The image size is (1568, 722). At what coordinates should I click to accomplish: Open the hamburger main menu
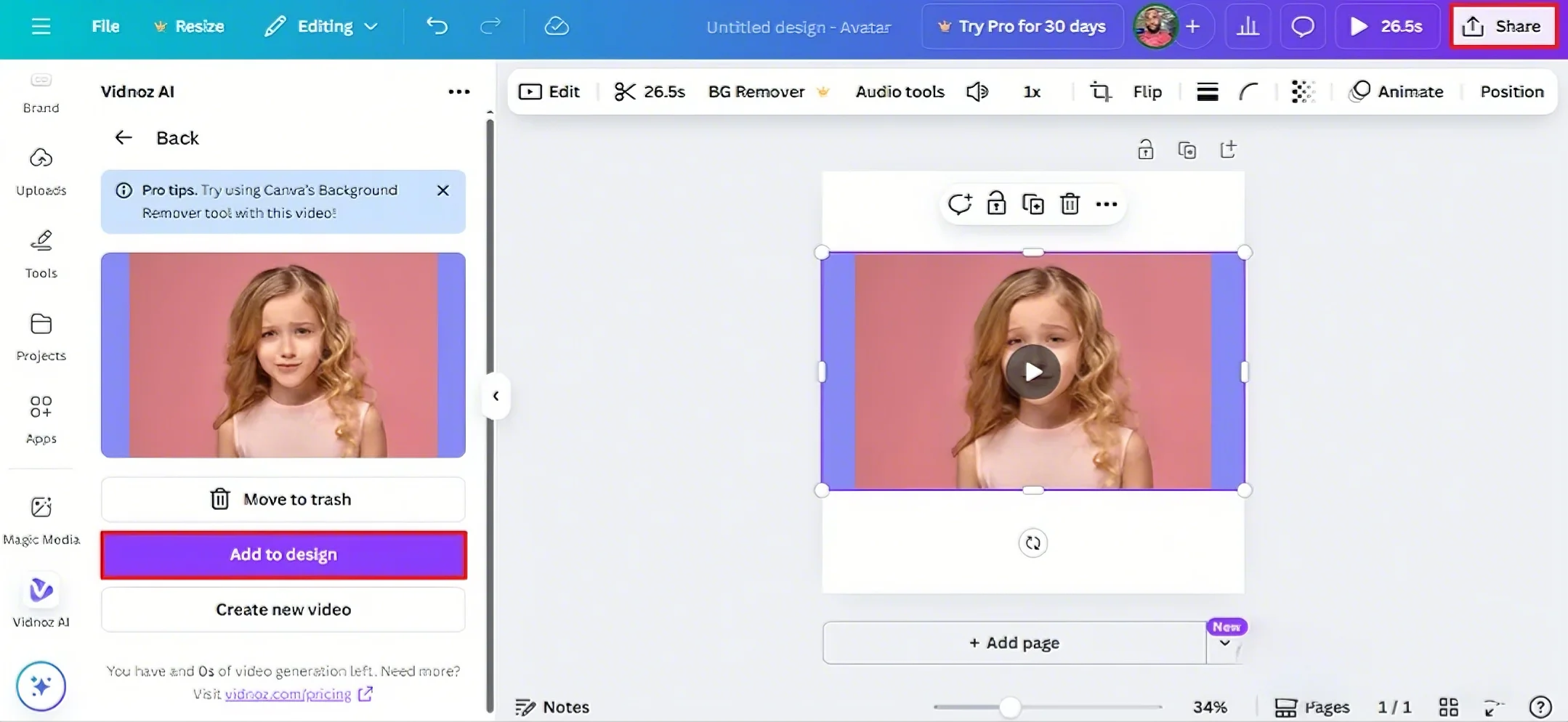41,26
